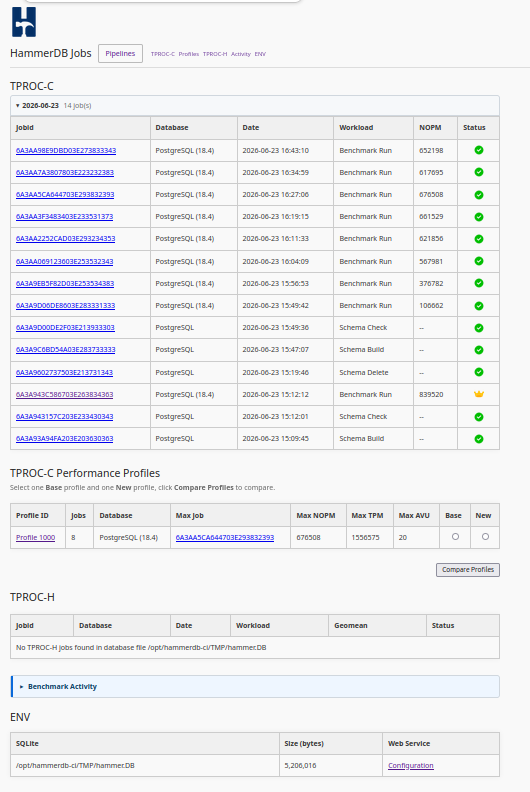The width and height of the screenshot is (530, 792).
Task: Click the HammerDB hammer logo
Action: 24,22
